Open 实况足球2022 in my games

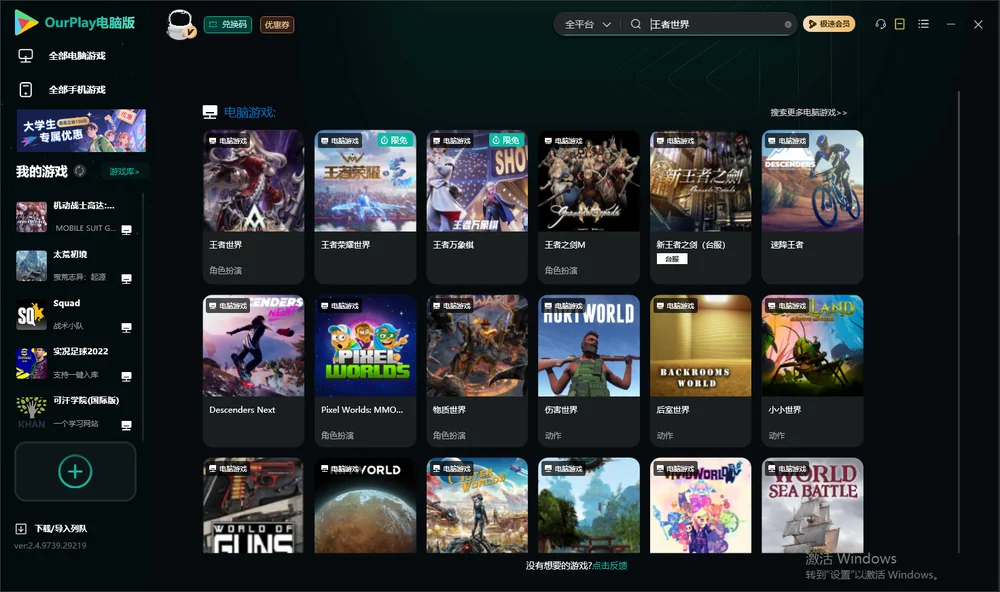pos(75,362)
